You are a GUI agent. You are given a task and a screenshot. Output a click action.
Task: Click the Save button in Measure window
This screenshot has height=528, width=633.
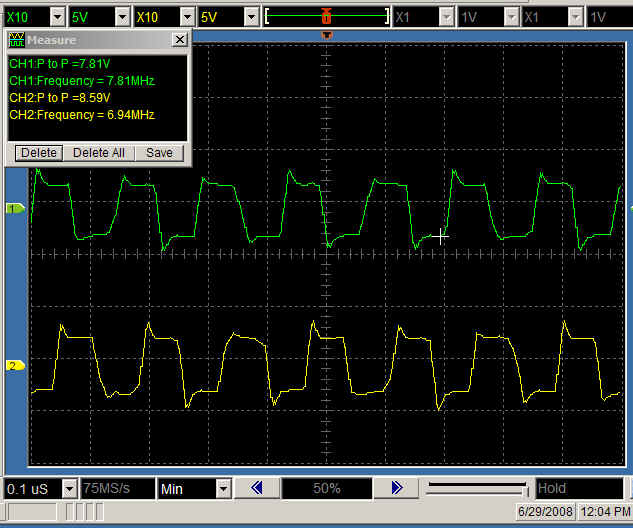click(159, 153)
